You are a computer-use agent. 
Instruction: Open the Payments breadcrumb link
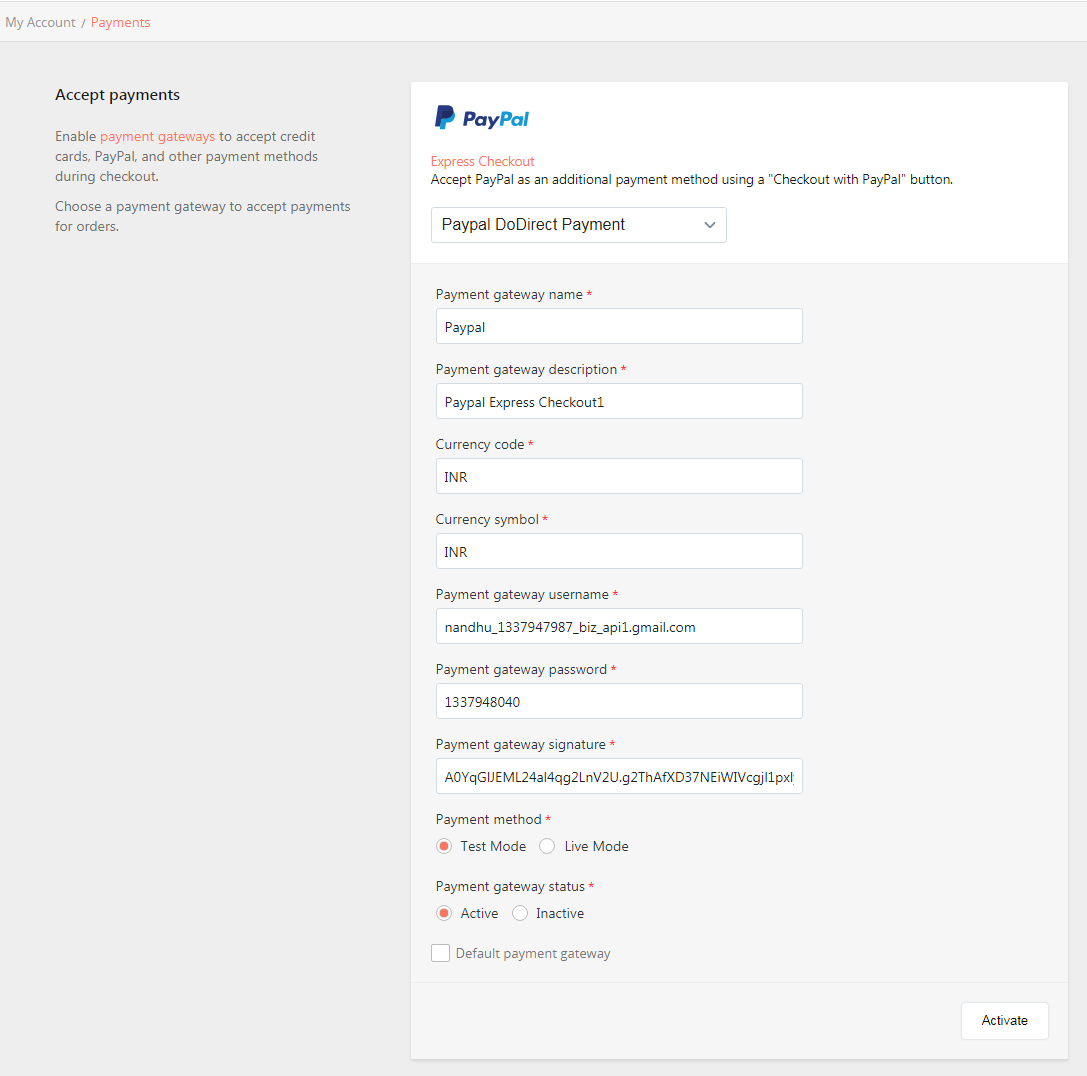click(121, 22)
